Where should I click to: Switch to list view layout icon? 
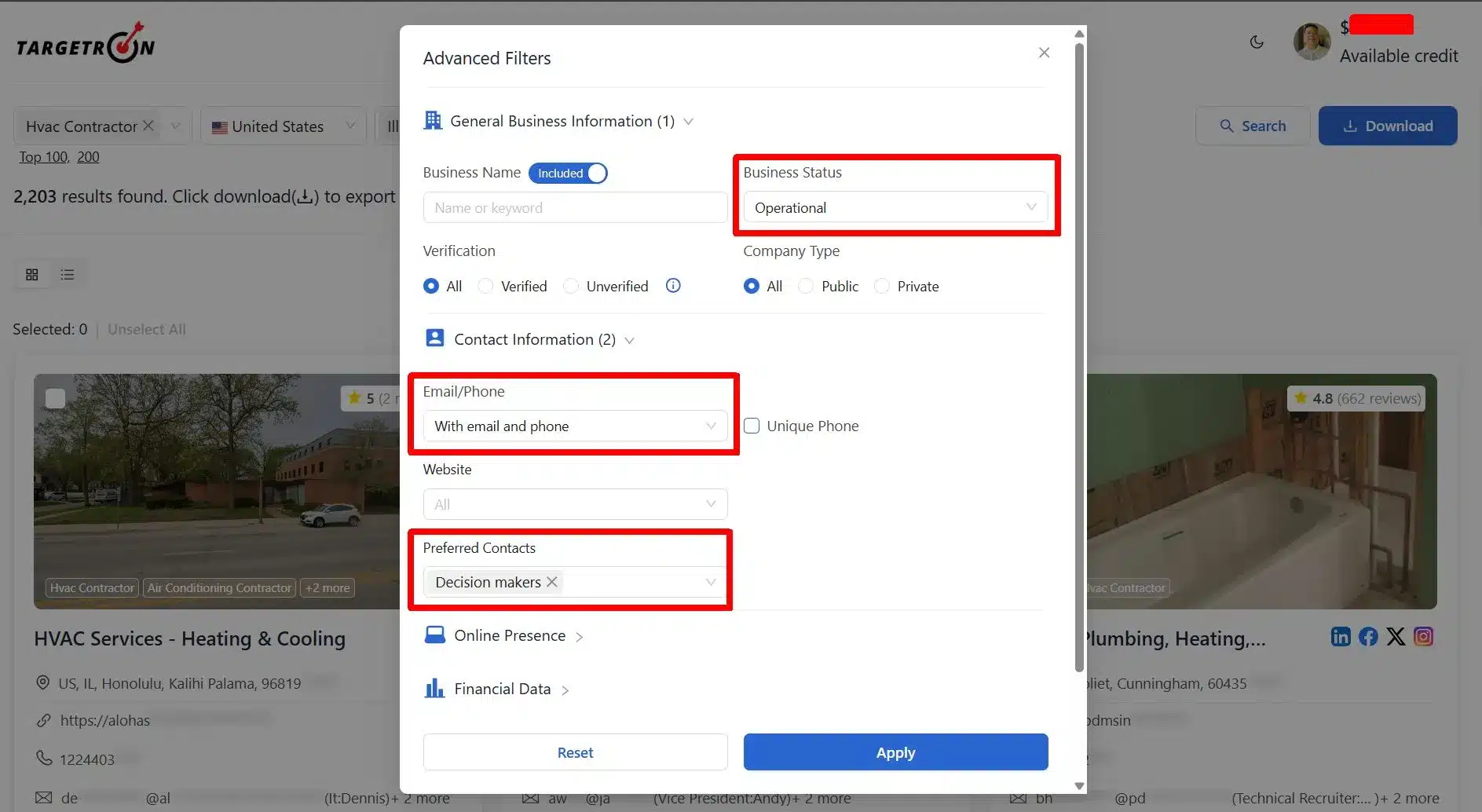pos(68,275)
